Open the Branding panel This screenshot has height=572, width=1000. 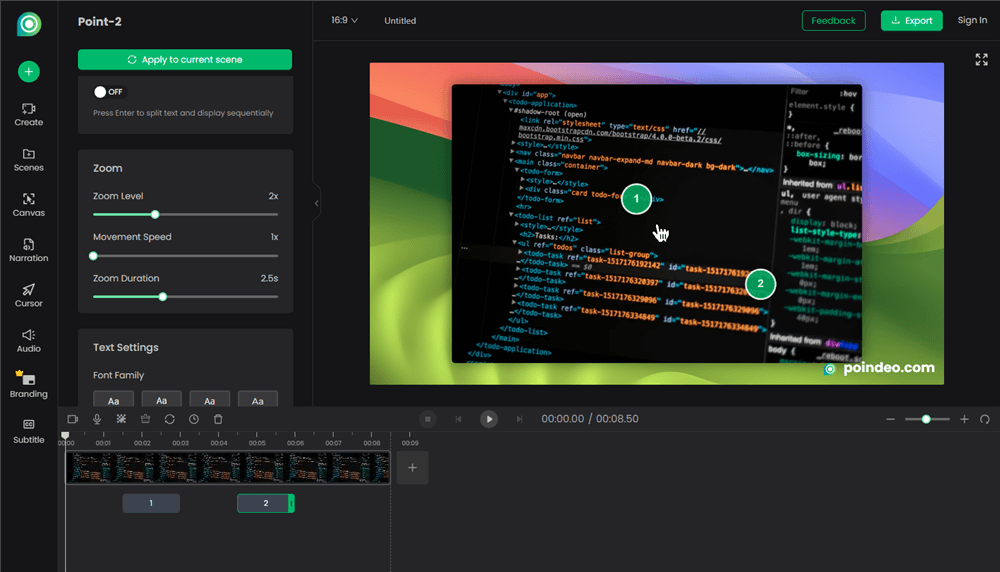[x=28, y=385]
